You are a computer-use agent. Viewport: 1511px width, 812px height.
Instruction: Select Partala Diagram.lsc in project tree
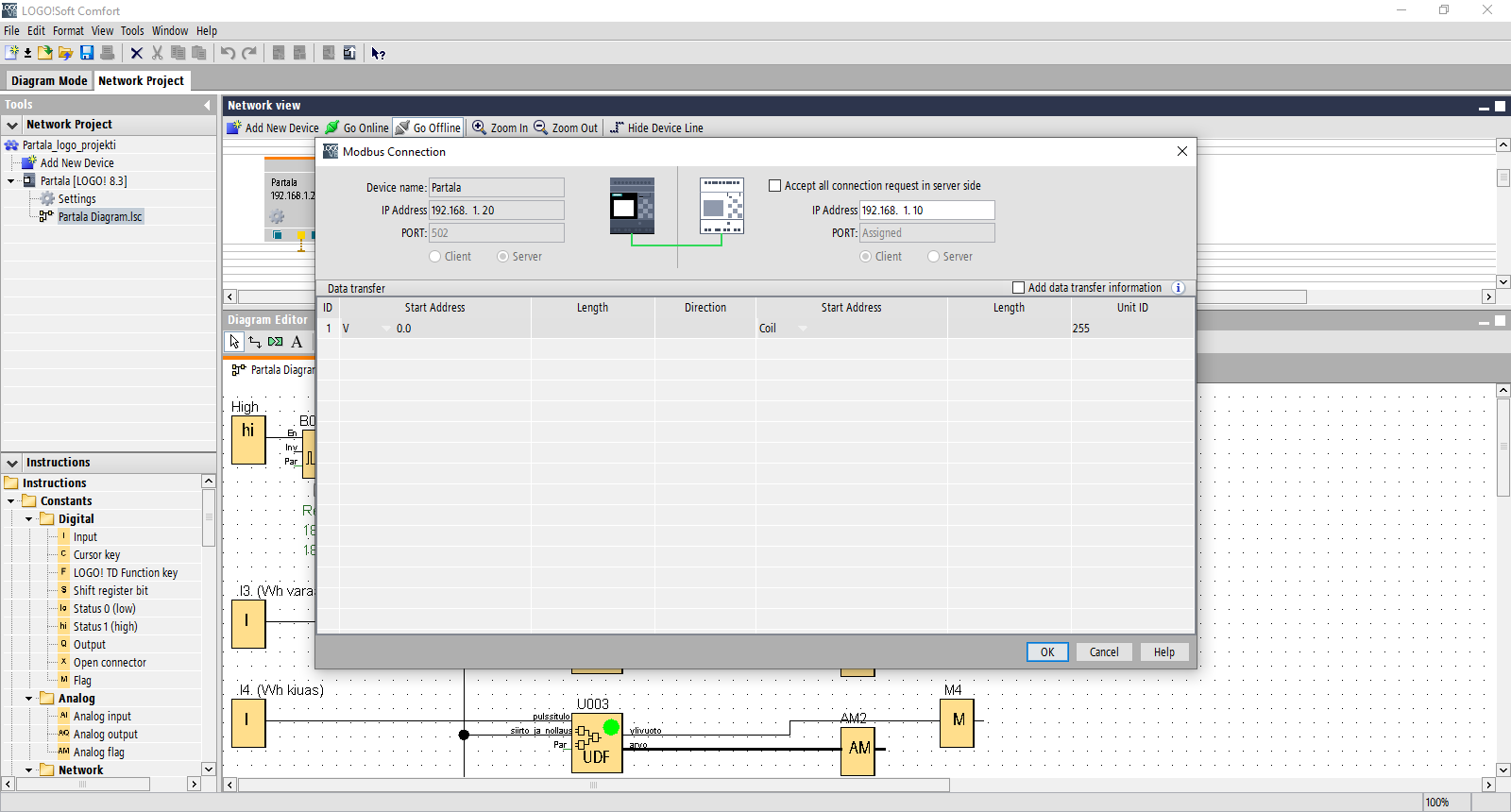pyautogui.click(x=100, y=217)
